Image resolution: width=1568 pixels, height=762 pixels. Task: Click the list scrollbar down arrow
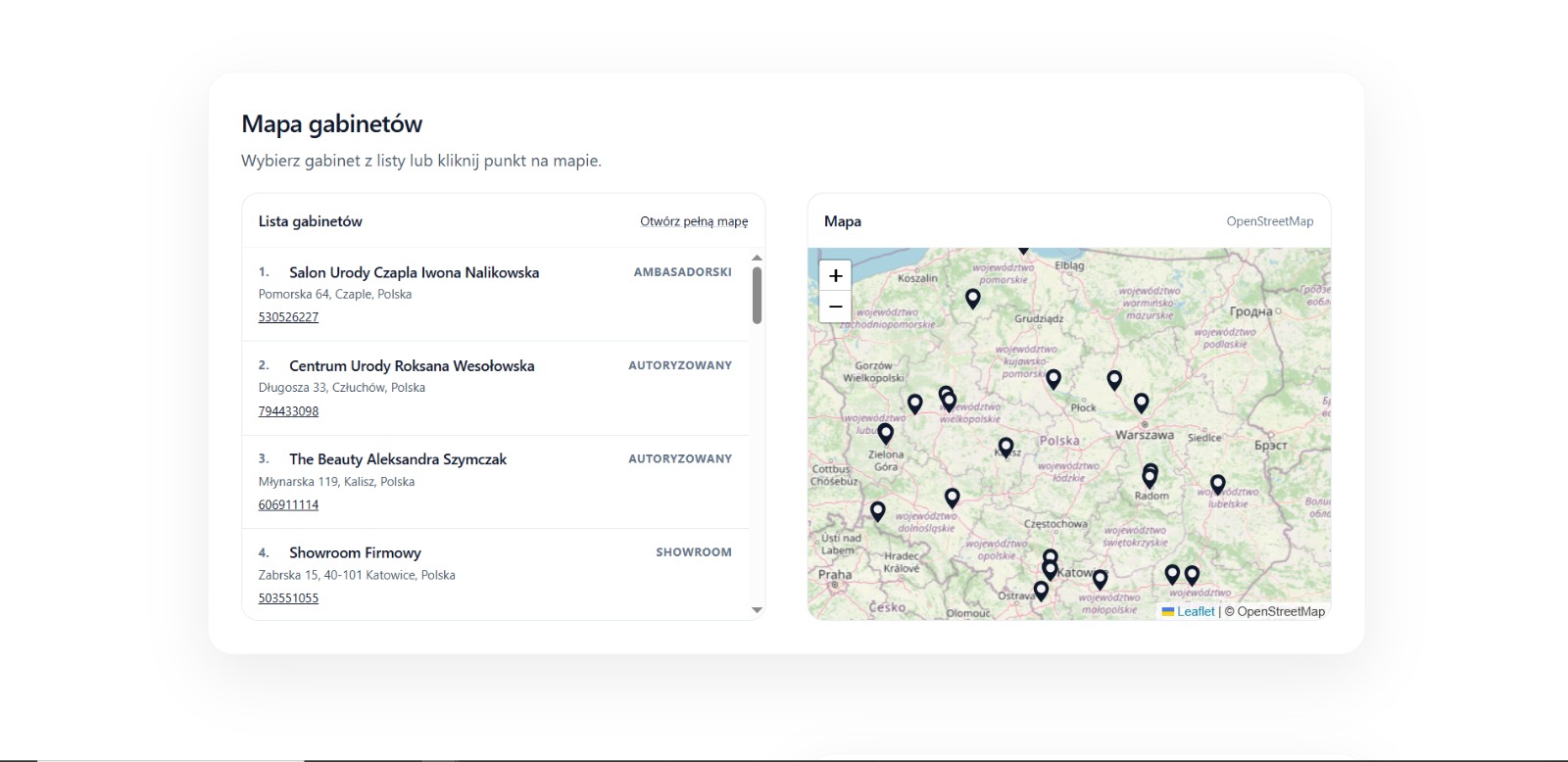757,610
